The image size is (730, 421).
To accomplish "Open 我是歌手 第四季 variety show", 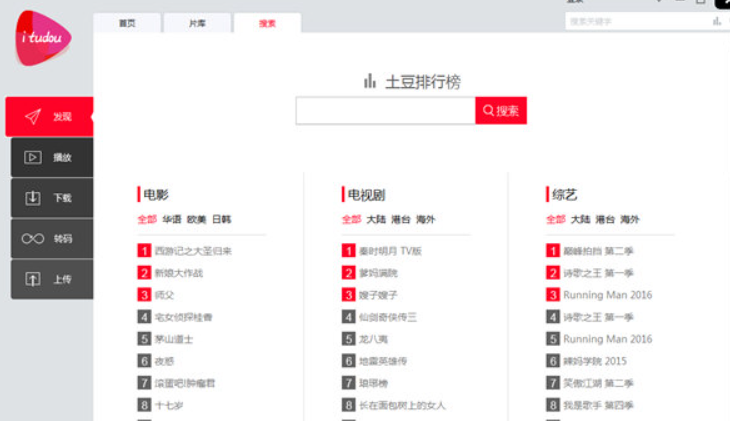I will click(598, 405).
